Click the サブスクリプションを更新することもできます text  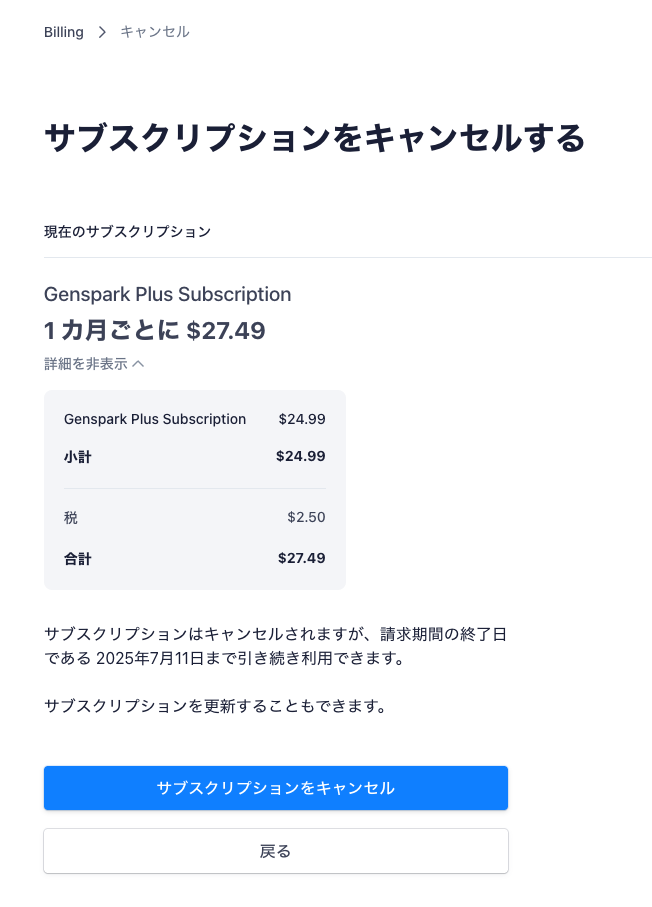215,706
